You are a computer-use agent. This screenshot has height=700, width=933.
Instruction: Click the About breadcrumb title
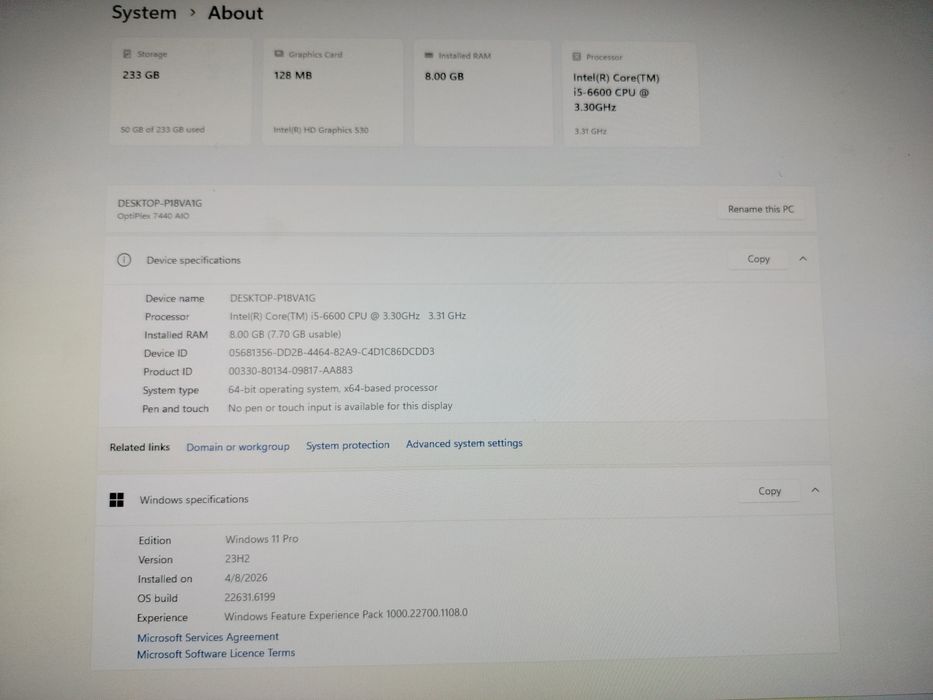tap(235, 13)
